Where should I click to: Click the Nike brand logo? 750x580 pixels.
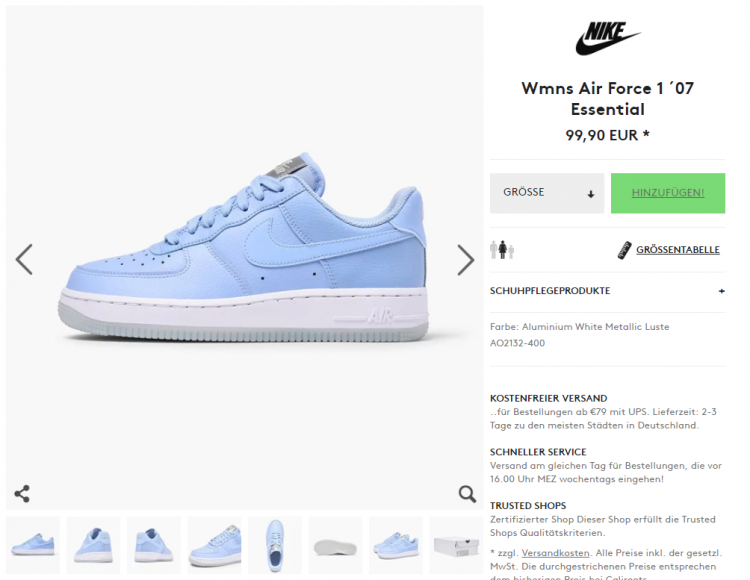(607, 38)
